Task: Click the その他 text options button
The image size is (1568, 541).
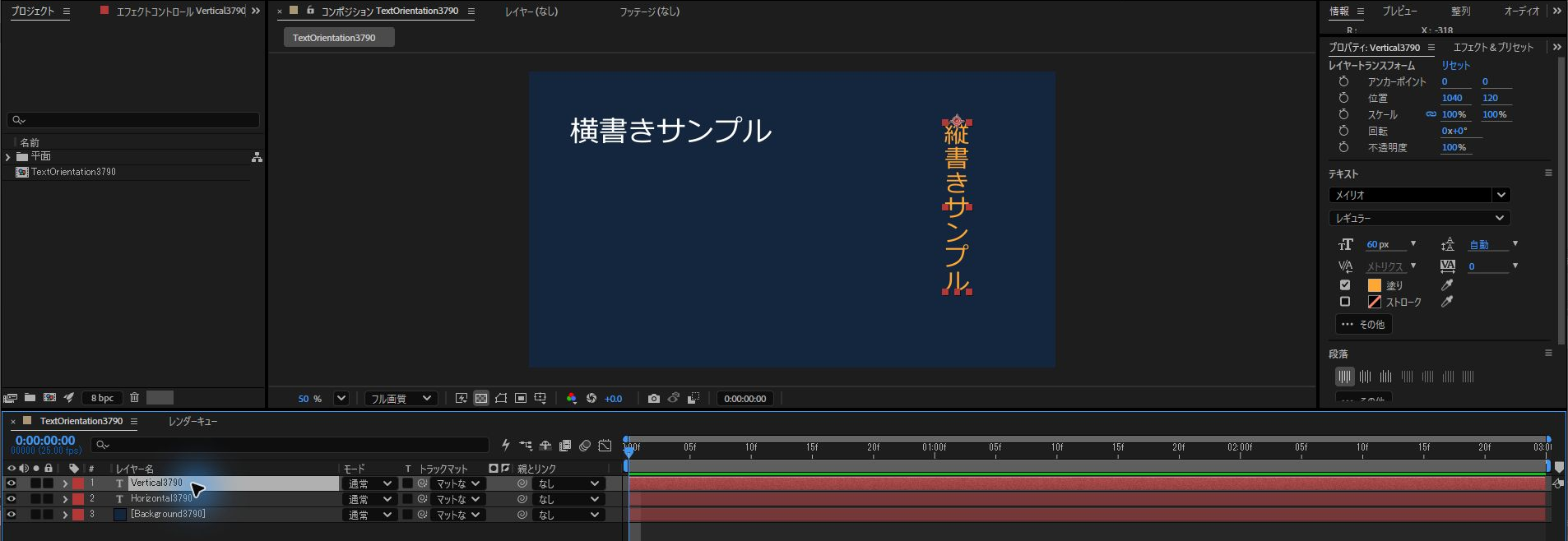Action: point(1363,324)
